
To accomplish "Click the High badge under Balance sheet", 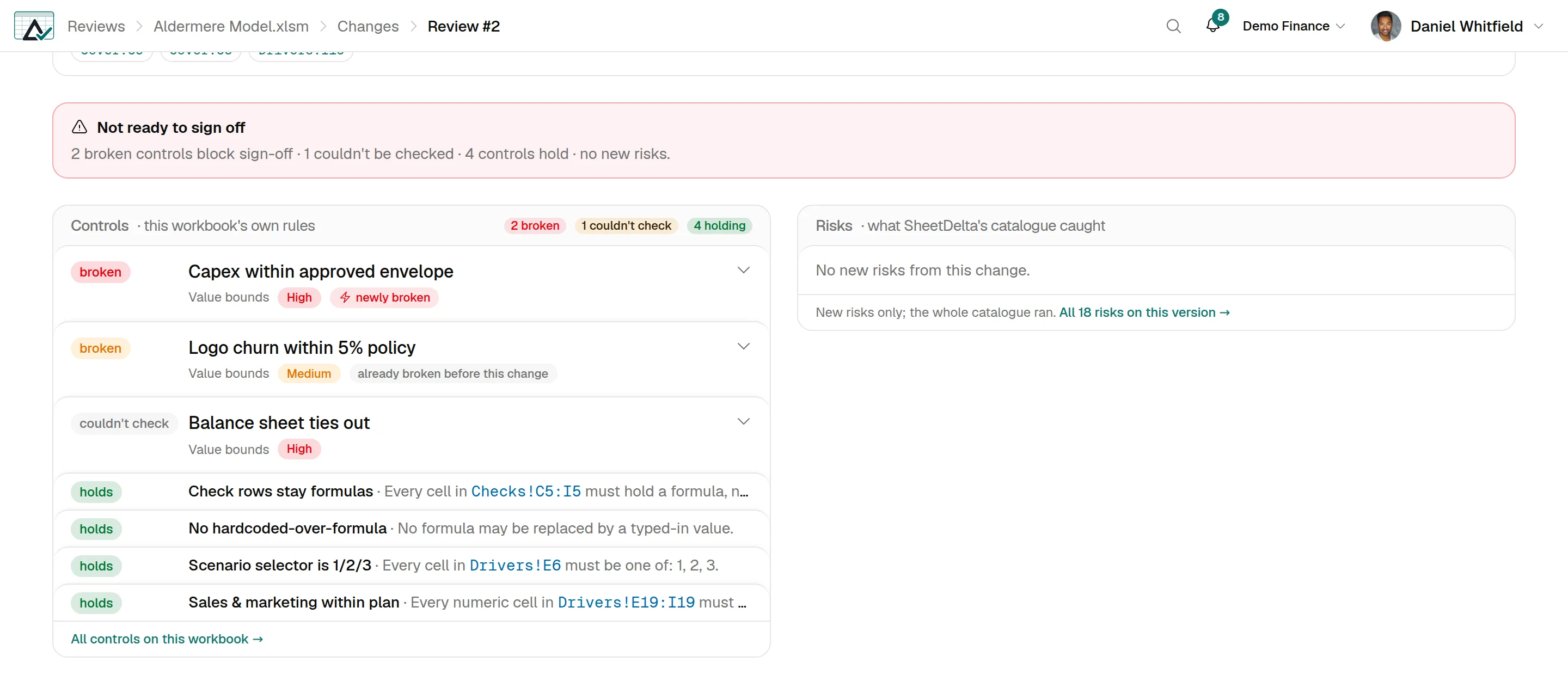I will pyautogui.click(x=299, y=449).
